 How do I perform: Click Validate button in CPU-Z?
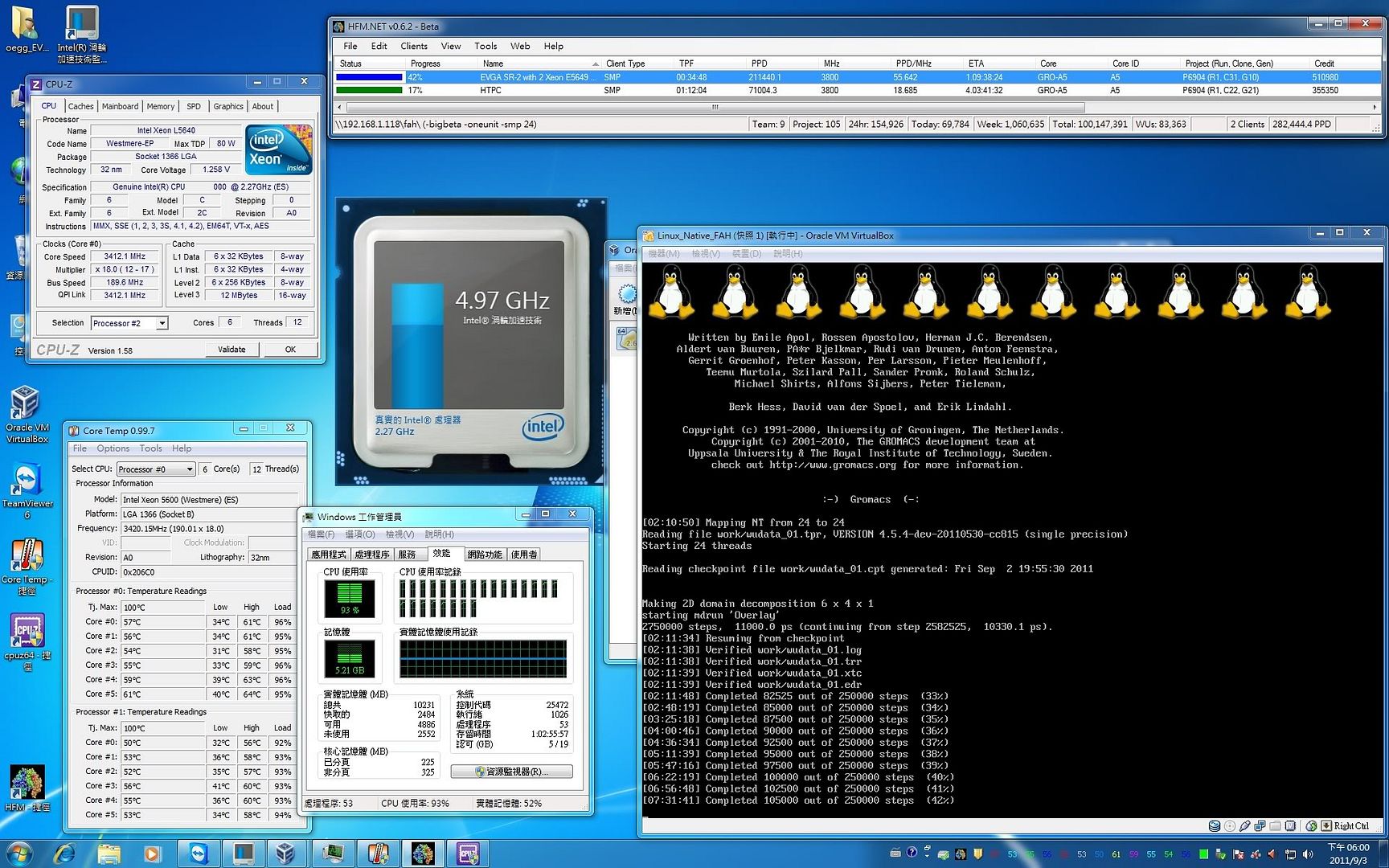pyautogui.click(x=231, y=350)
